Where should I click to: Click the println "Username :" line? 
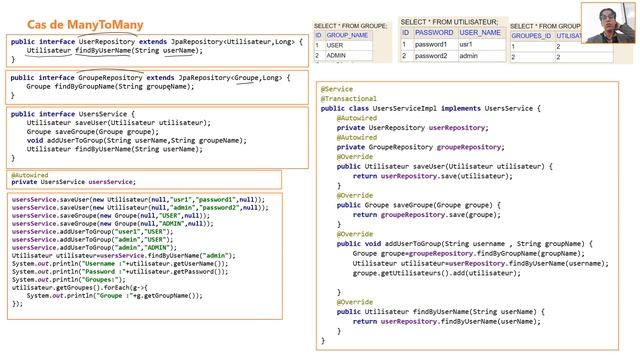pyautogui.click(x=120, y=264)
